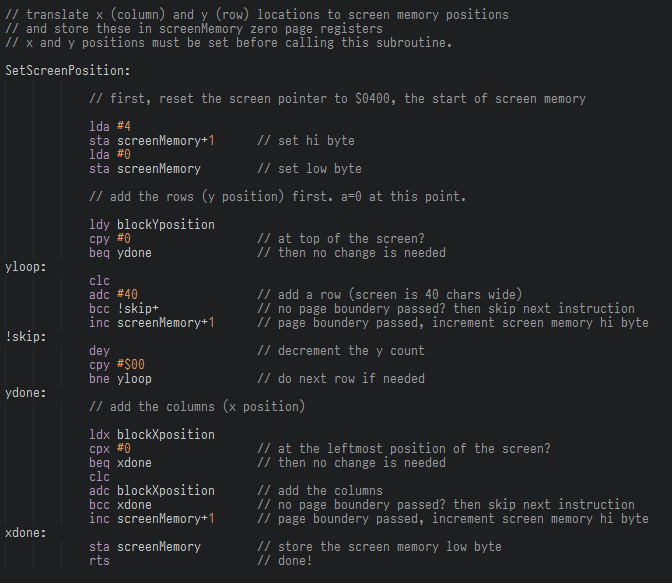
Task: Click the yloop label definition
Action: [26, 267]
